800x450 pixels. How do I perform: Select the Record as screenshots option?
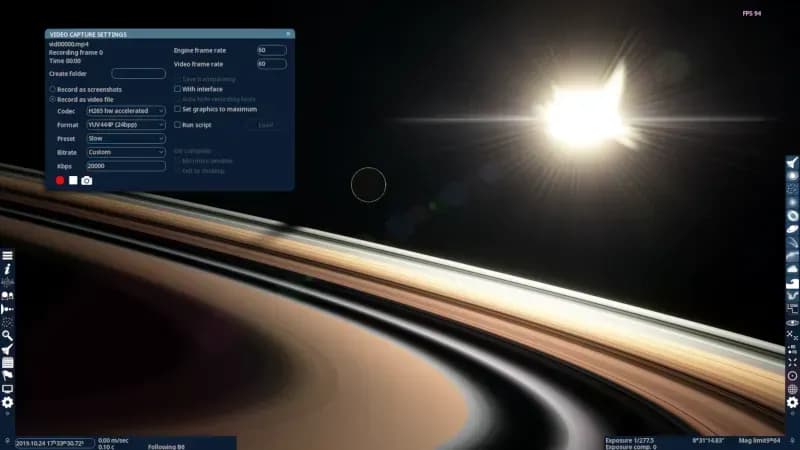click(x=53, y=89)
